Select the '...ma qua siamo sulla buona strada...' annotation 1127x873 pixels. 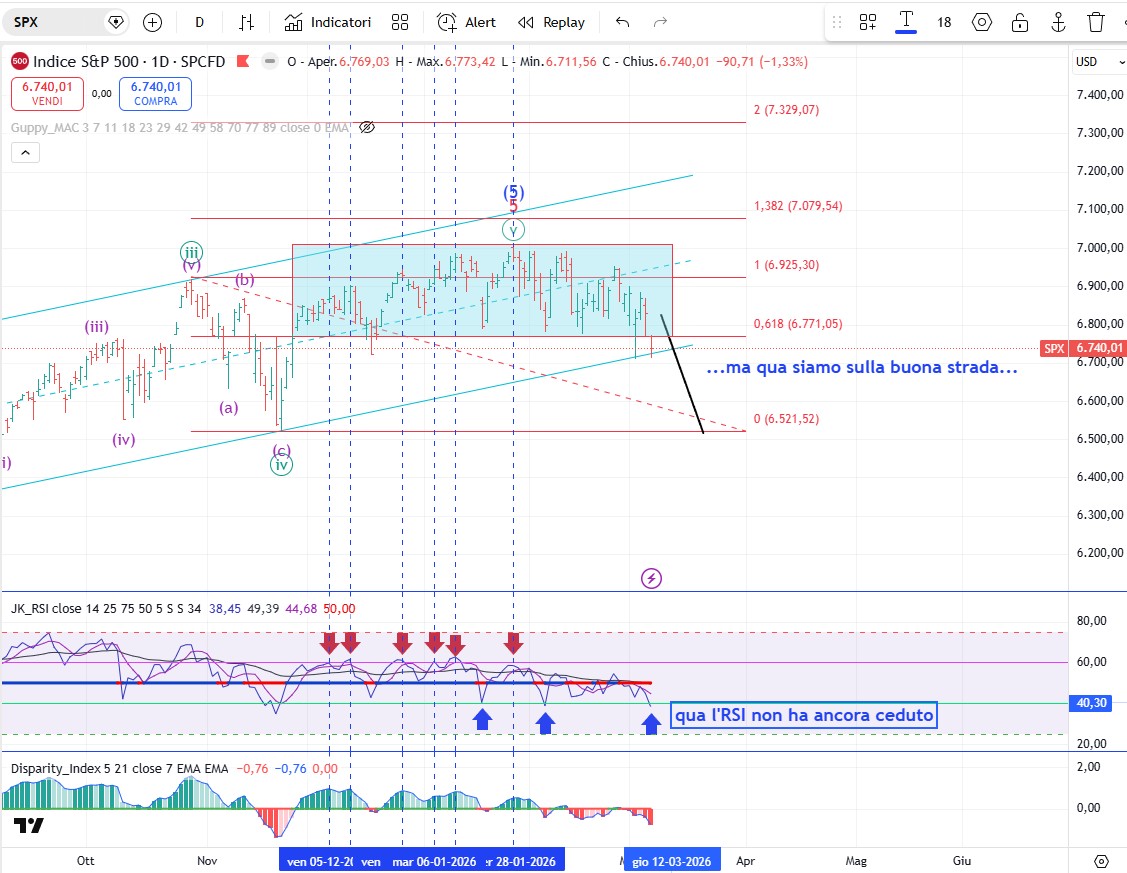point(862,367)
